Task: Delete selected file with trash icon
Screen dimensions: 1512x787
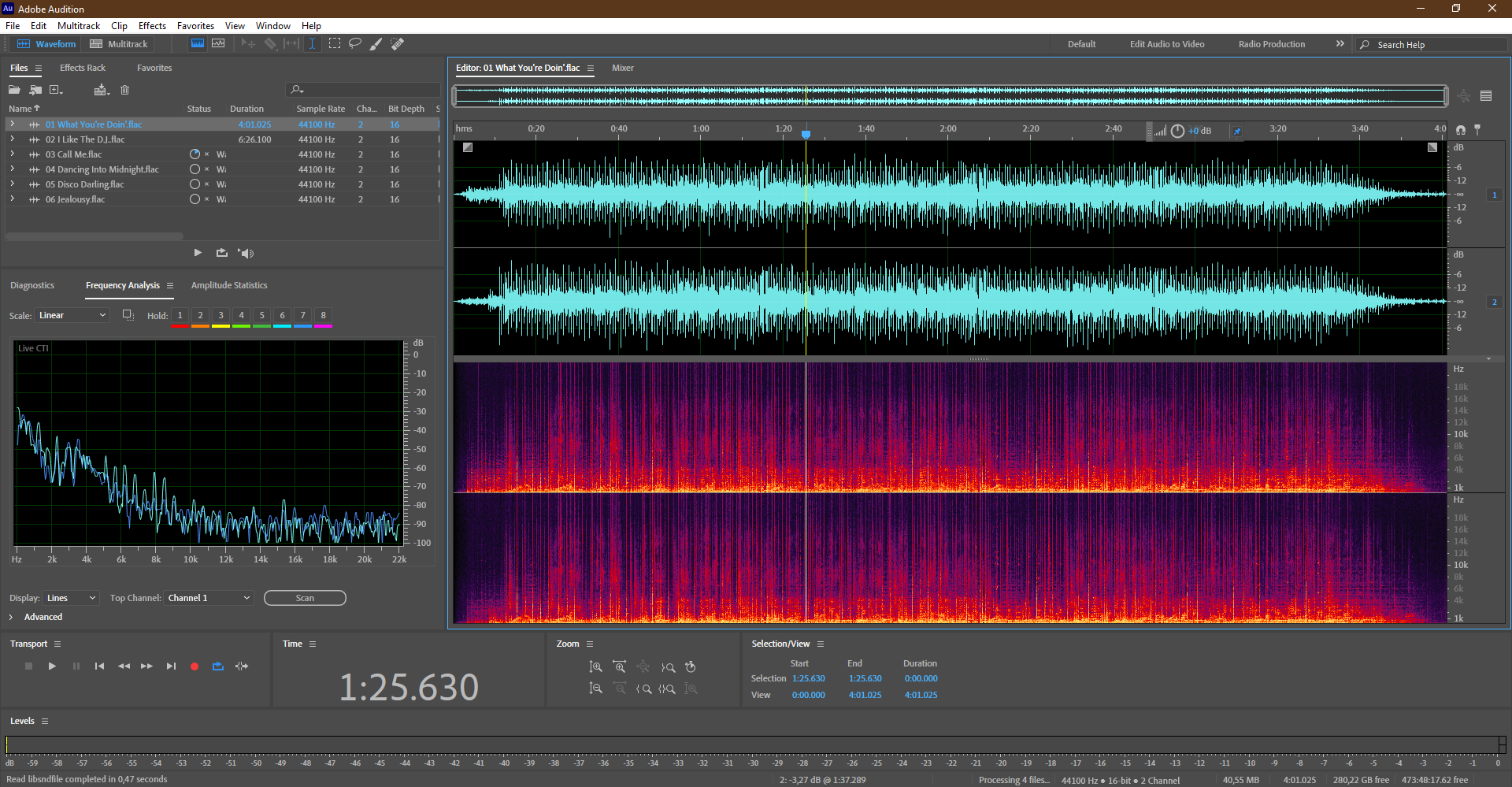Action: click(124, 90)
